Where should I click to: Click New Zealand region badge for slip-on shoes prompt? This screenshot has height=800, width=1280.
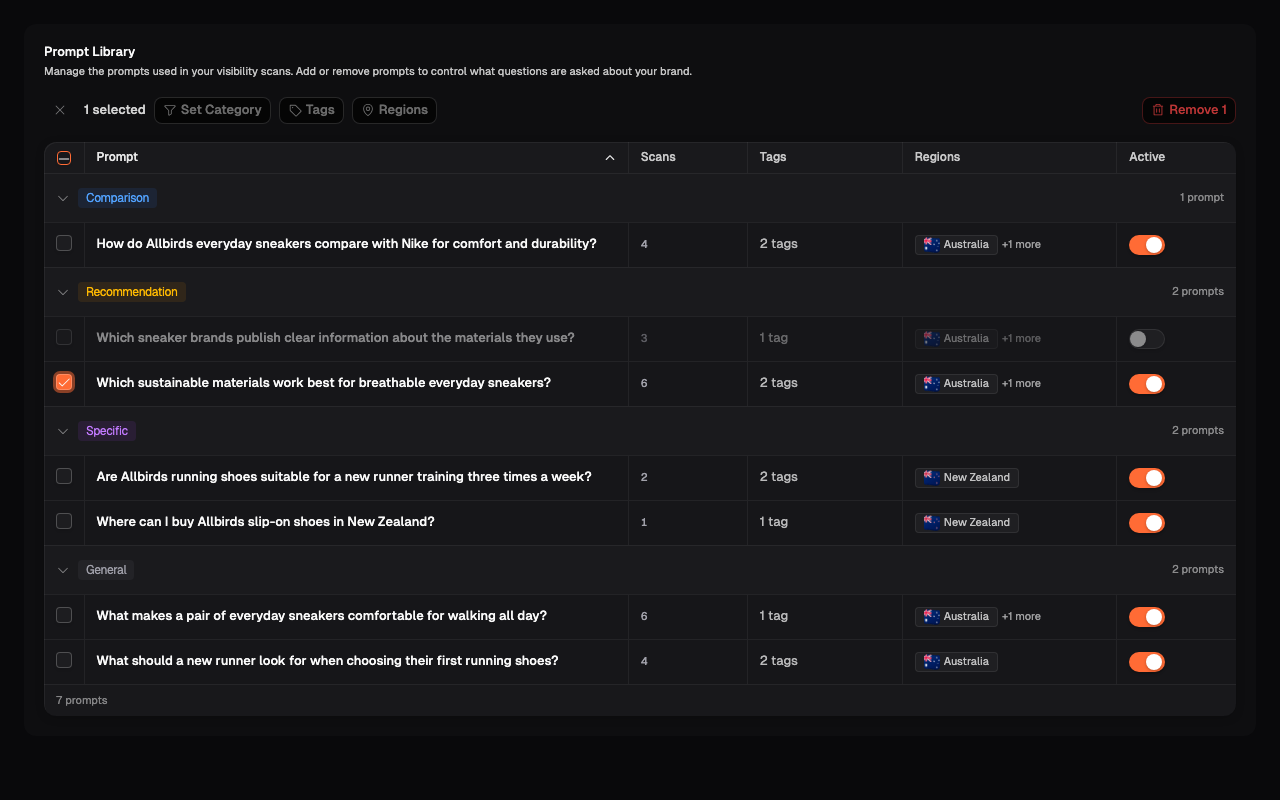pyautogui.click(x=966, y=523)
